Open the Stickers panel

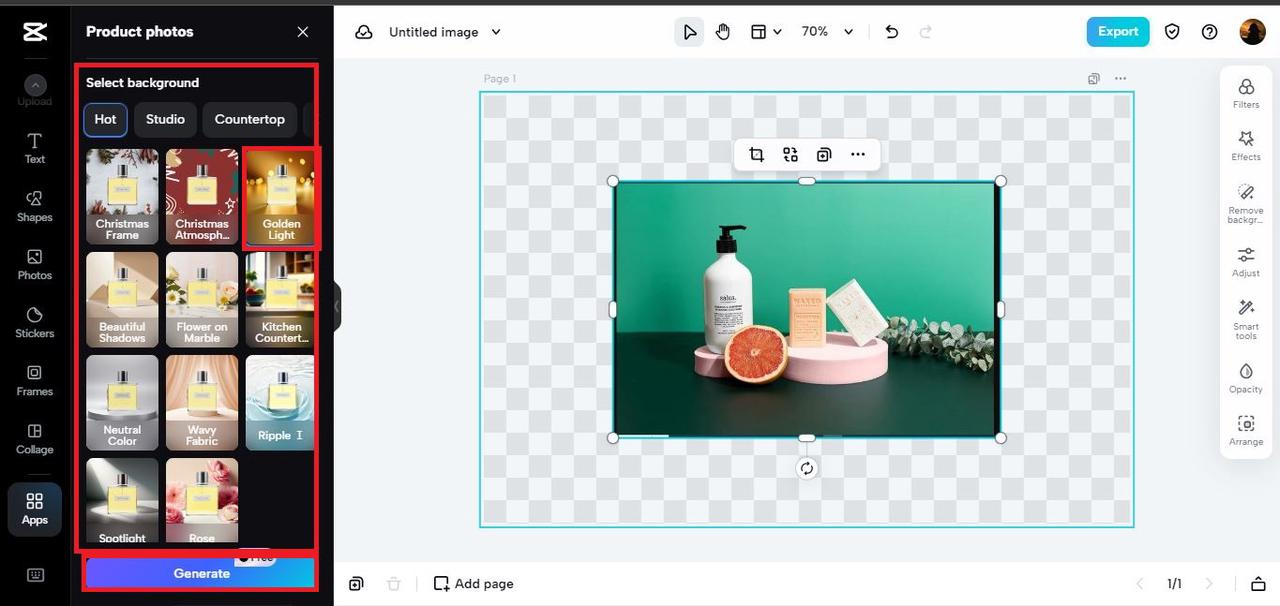[35, 322]
